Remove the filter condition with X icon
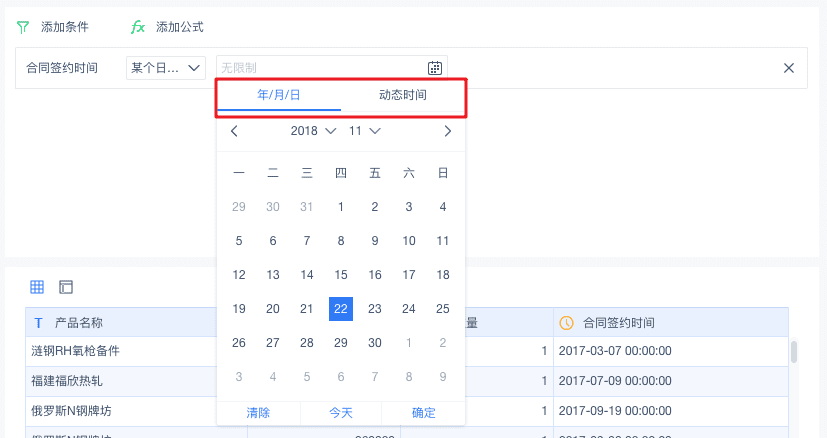 point(788,68)
